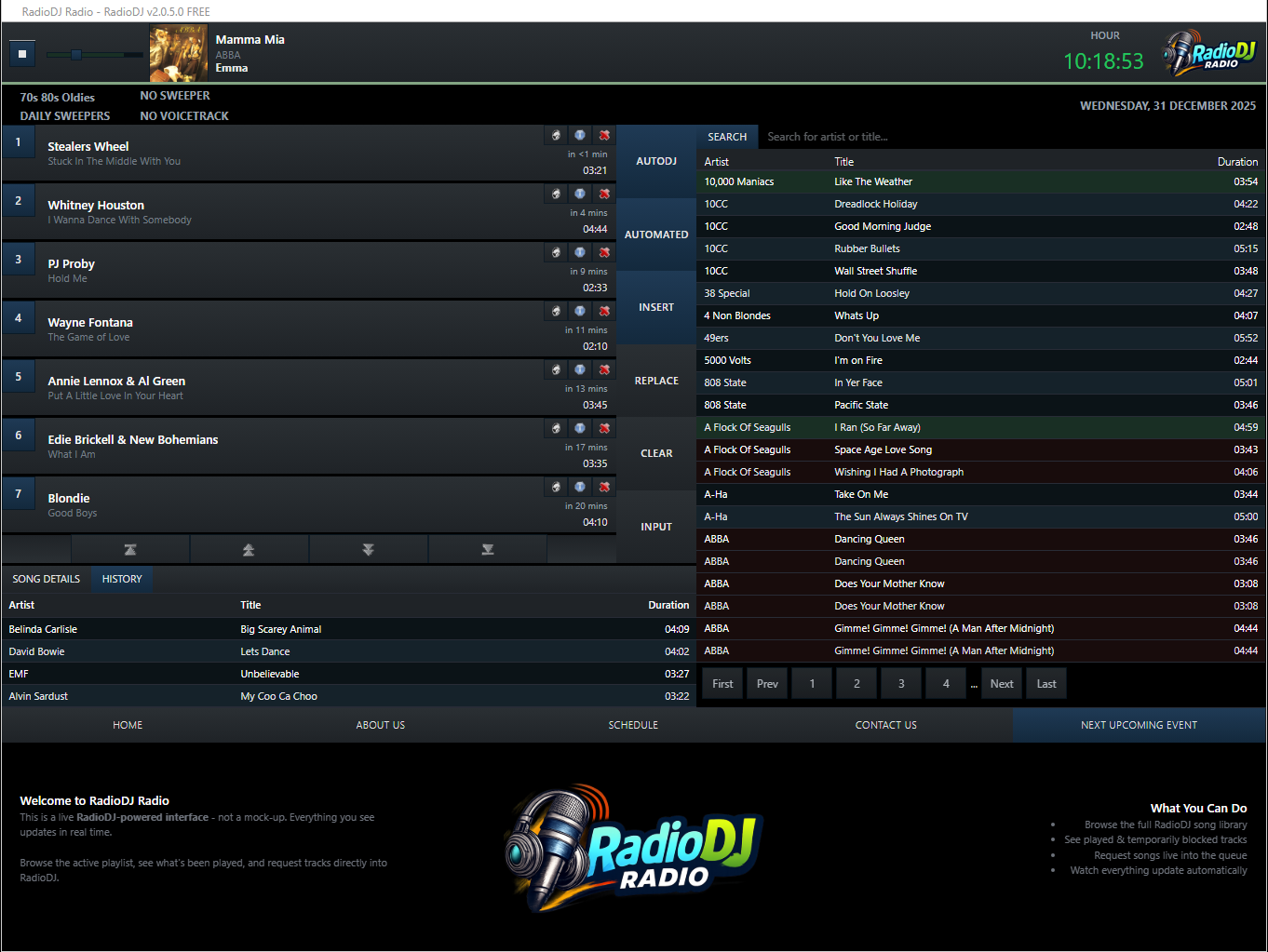Adjust the volume slider near the stop button

pos(76,54)
